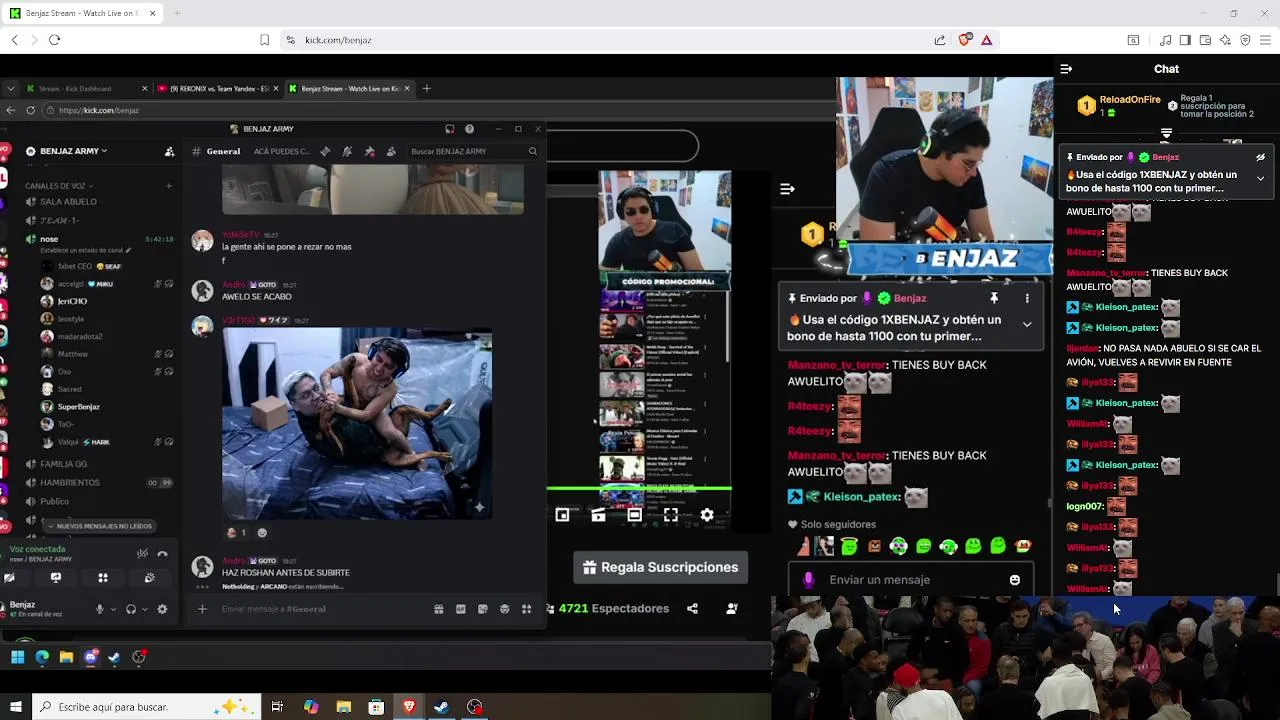Click Buscar BENJAZ ARMY search box

pyautogui.click(x=473, y=151)
